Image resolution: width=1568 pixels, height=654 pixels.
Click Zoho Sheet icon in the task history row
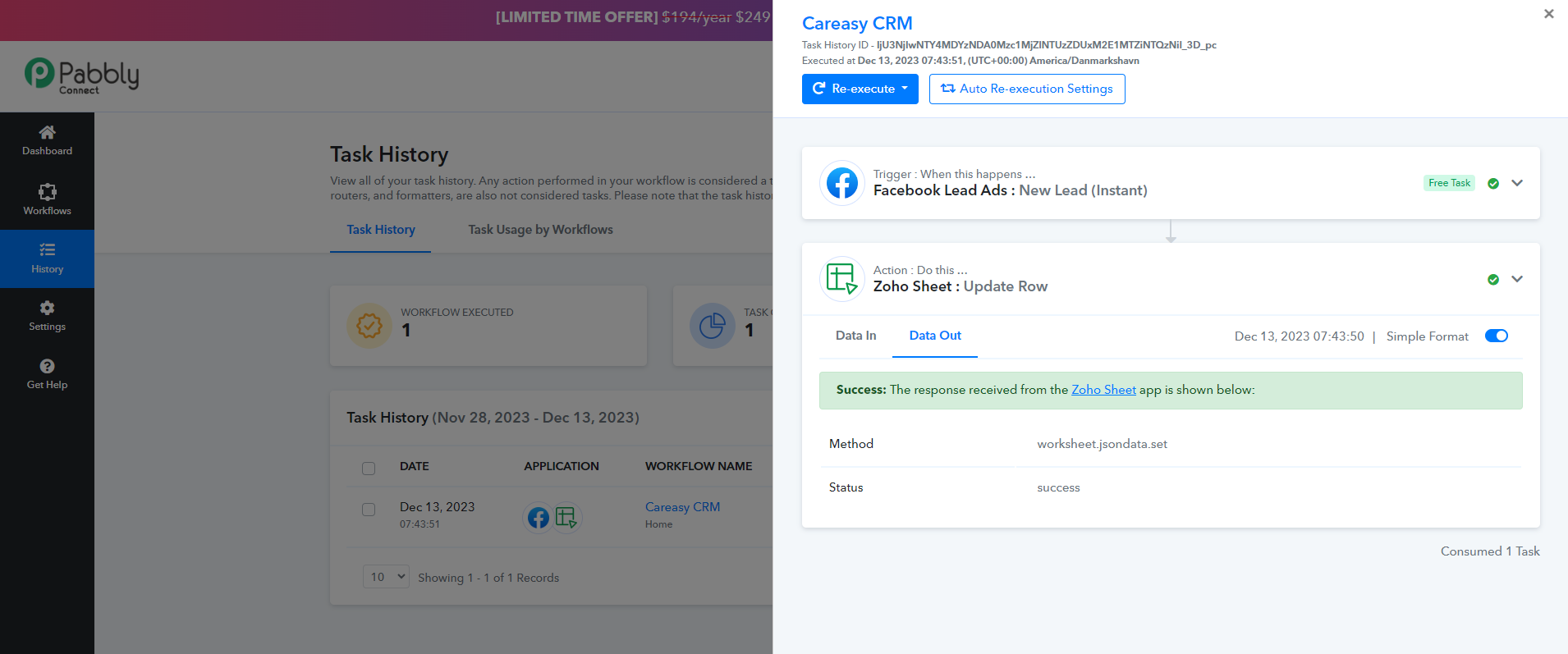click(x=566, y=518)
